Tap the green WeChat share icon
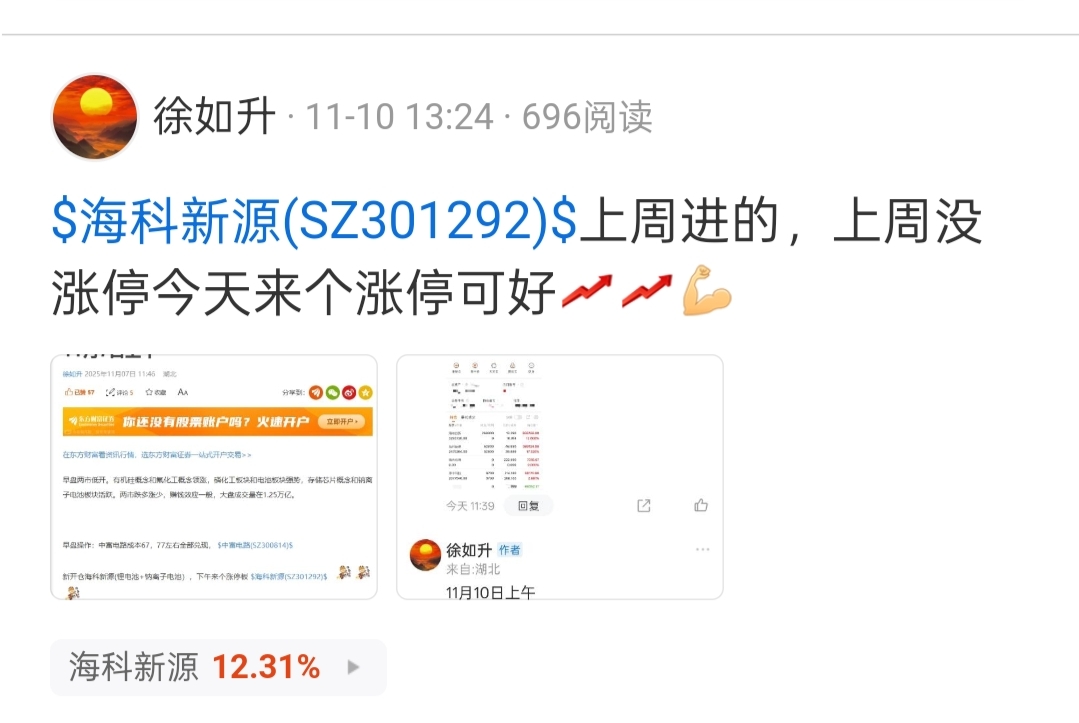Image resolution: width=1079 pixels, height=723 pixels. point(332,393)
